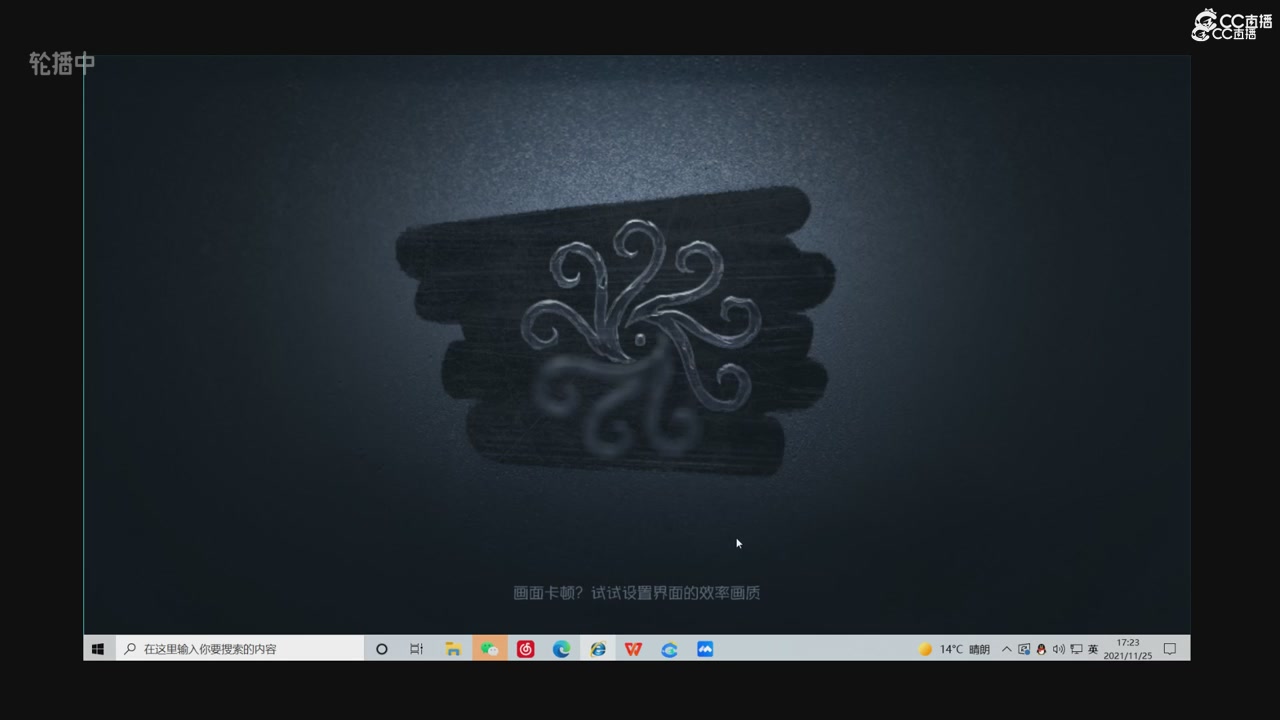Open Microsoft Edge from the taskbar
Screen dimensions: 1280x720
point(561,649)
